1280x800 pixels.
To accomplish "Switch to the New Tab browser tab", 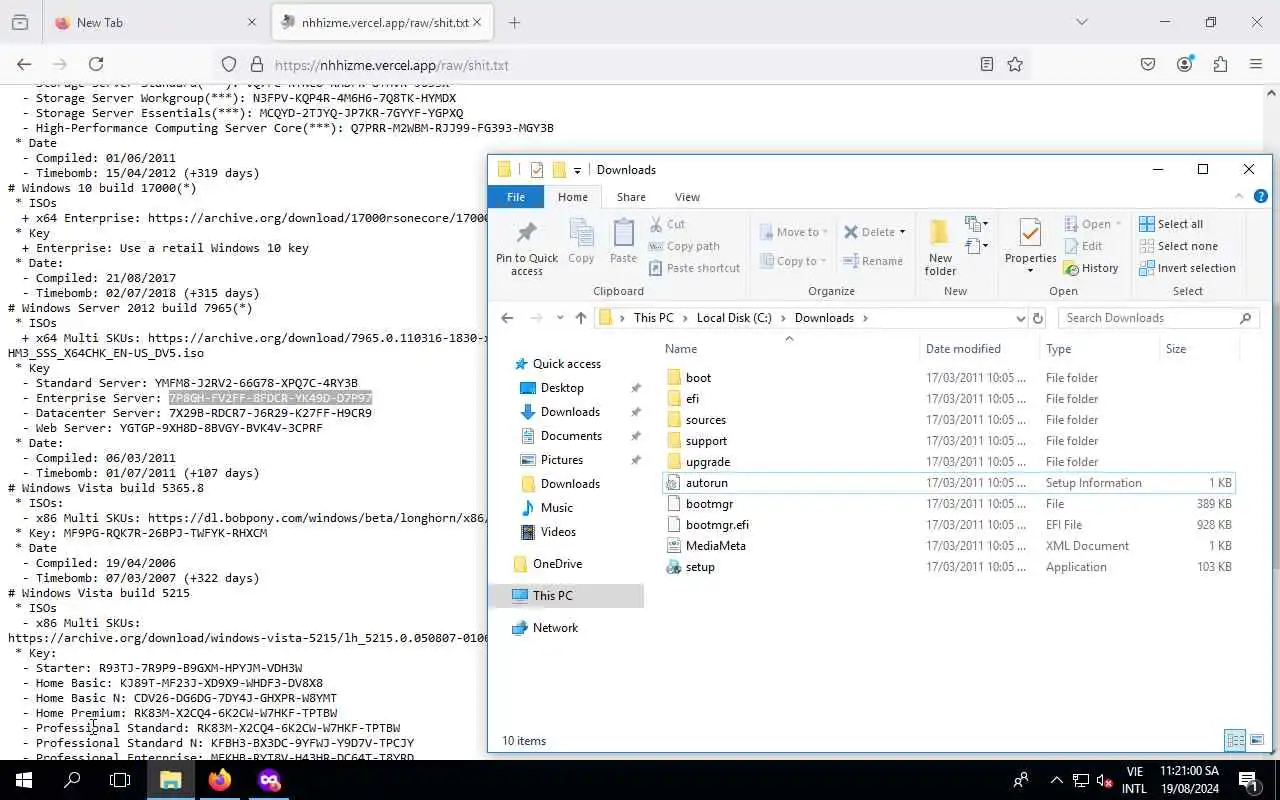I will tap(155, 22).
